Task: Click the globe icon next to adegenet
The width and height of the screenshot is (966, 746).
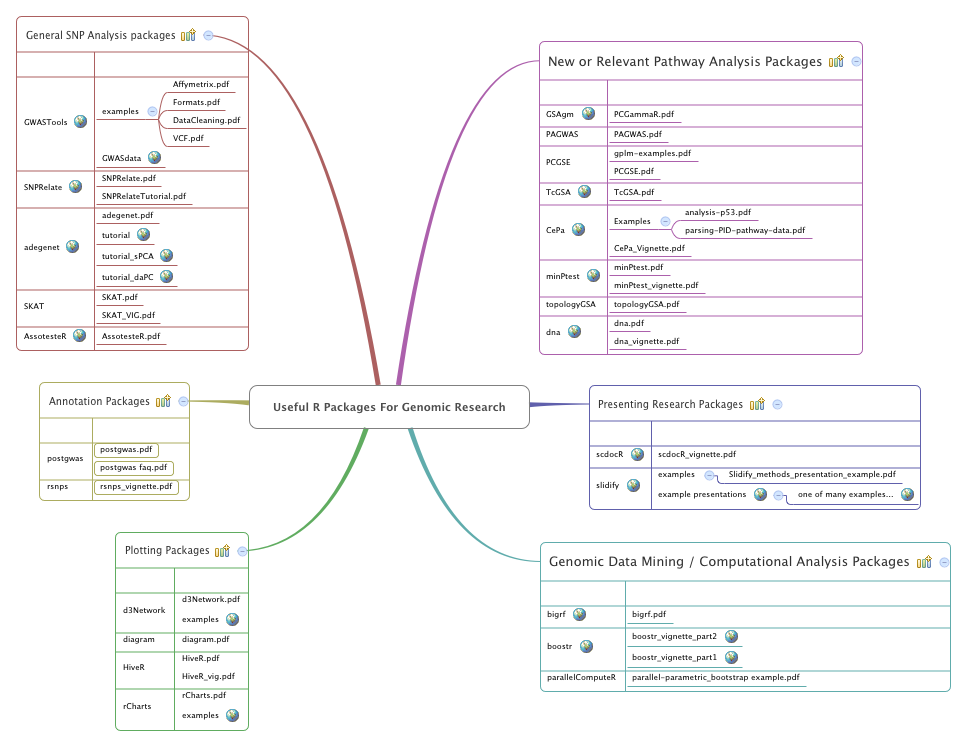Action: [71, 246]
